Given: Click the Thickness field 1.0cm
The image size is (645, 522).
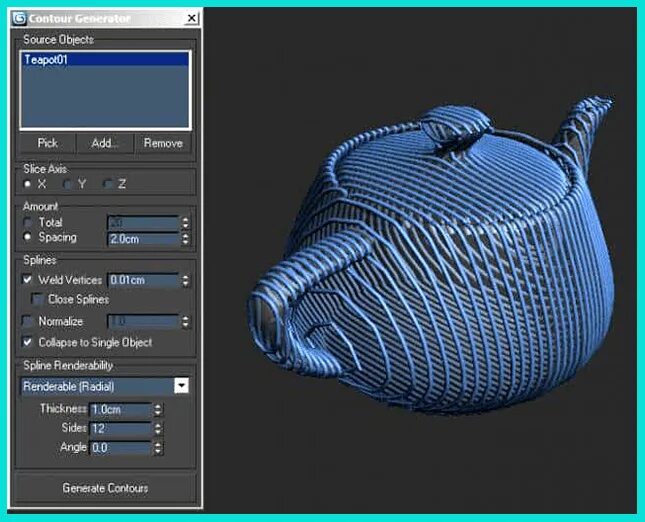Looking at the screenshot, I should tap(121, 410).
